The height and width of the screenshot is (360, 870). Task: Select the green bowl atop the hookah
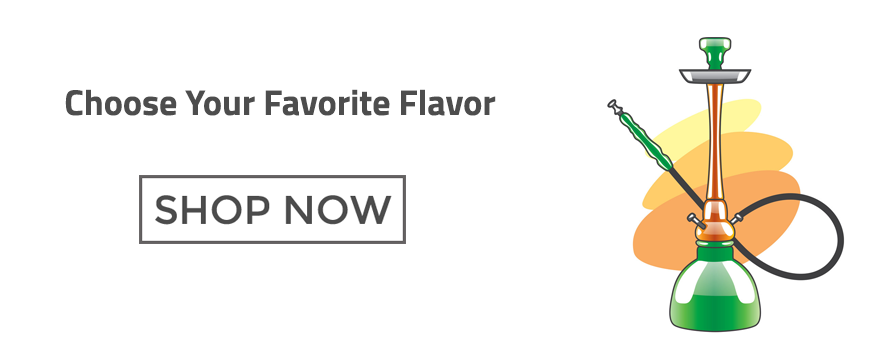pyautogui.click(x=715, y=53)
